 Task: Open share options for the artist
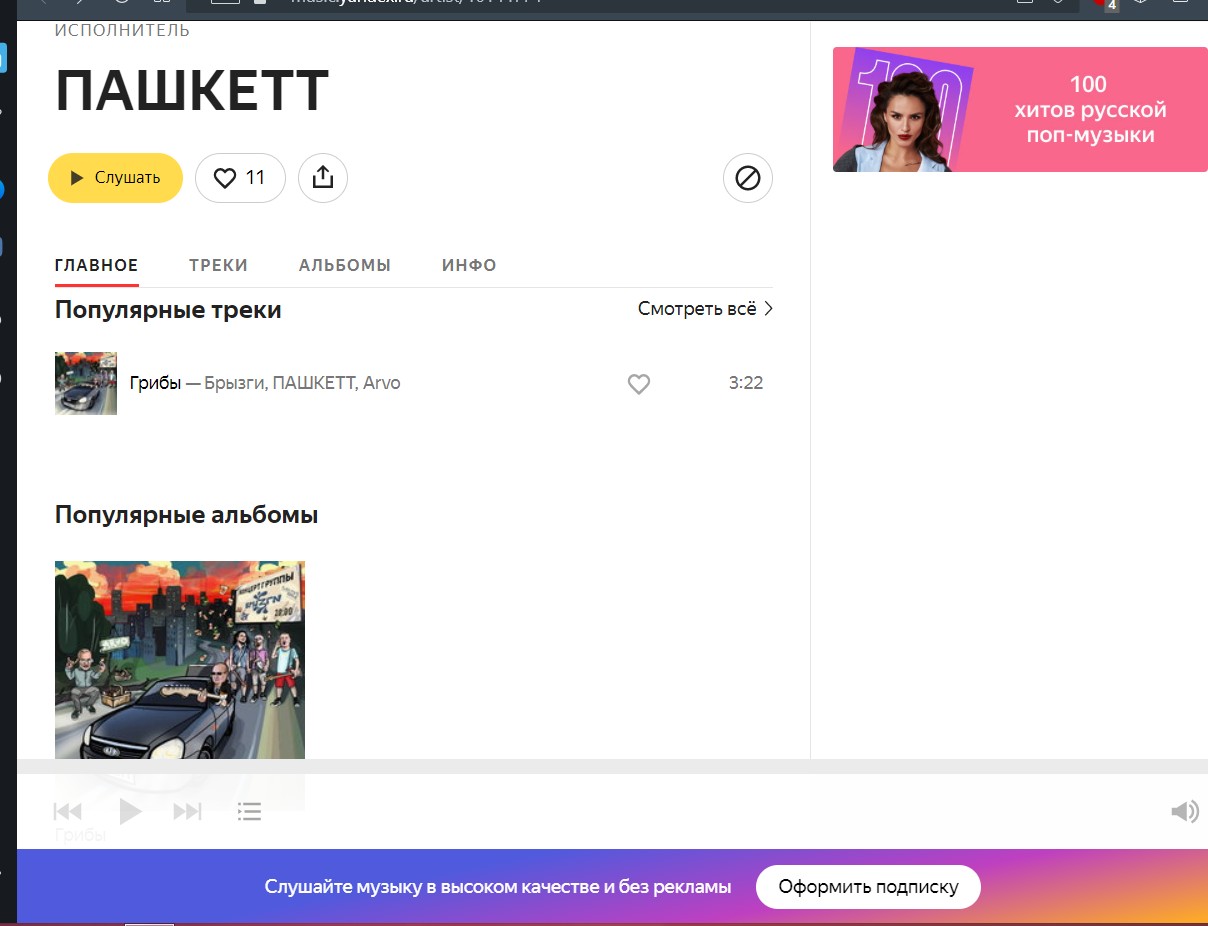(x=322, y=178)
